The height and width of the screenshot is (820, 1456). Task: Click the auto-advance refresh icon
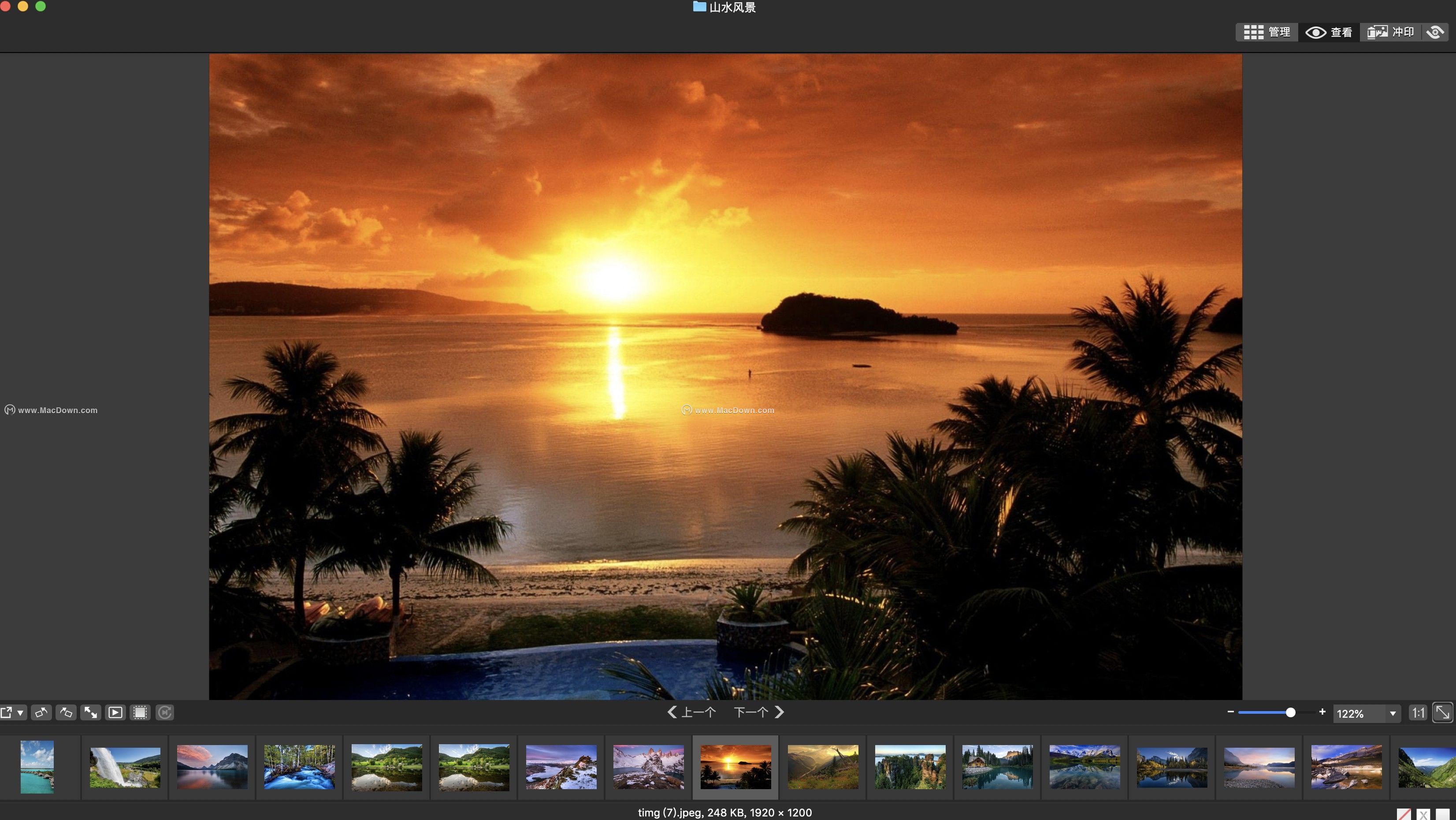164,712
